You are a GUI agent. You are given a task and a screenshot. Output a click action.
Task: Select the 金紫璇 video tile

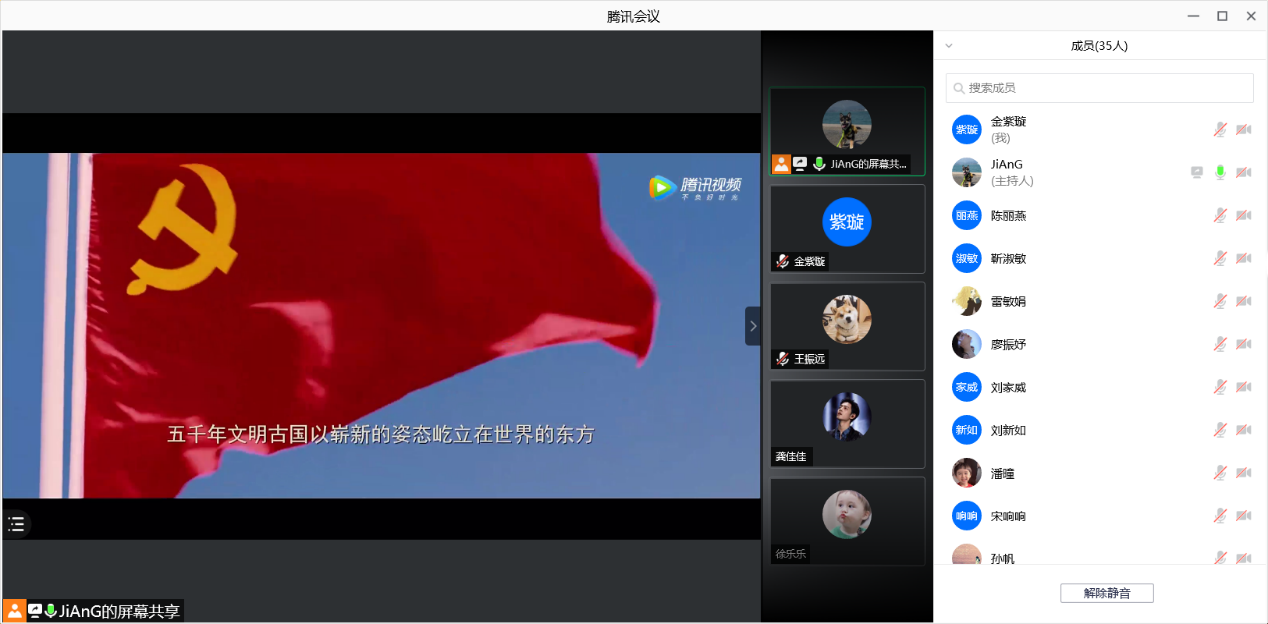pyautogui.click(x=847, y=229)
